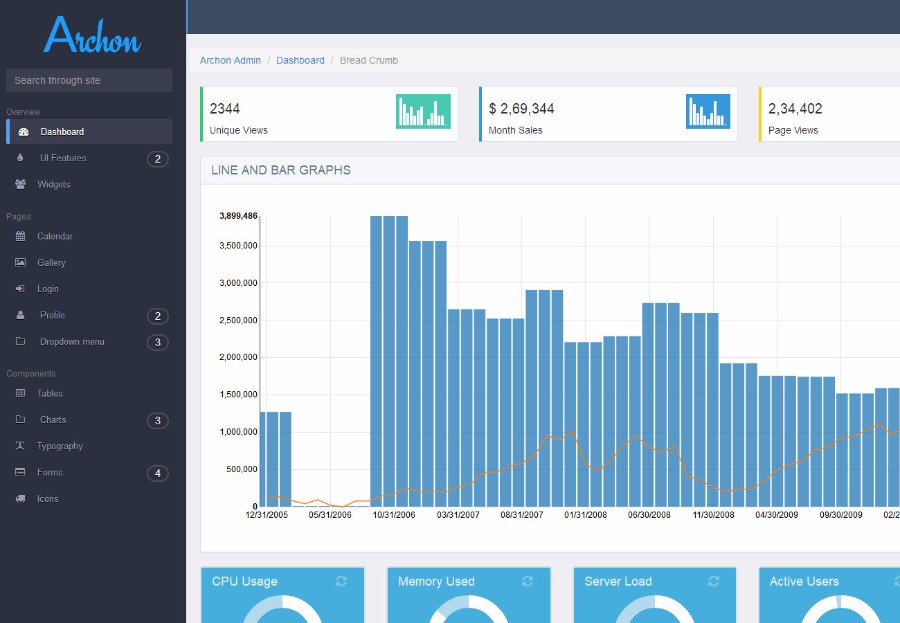Click the 06/30/2008 x-axis date label

(649, 515)
